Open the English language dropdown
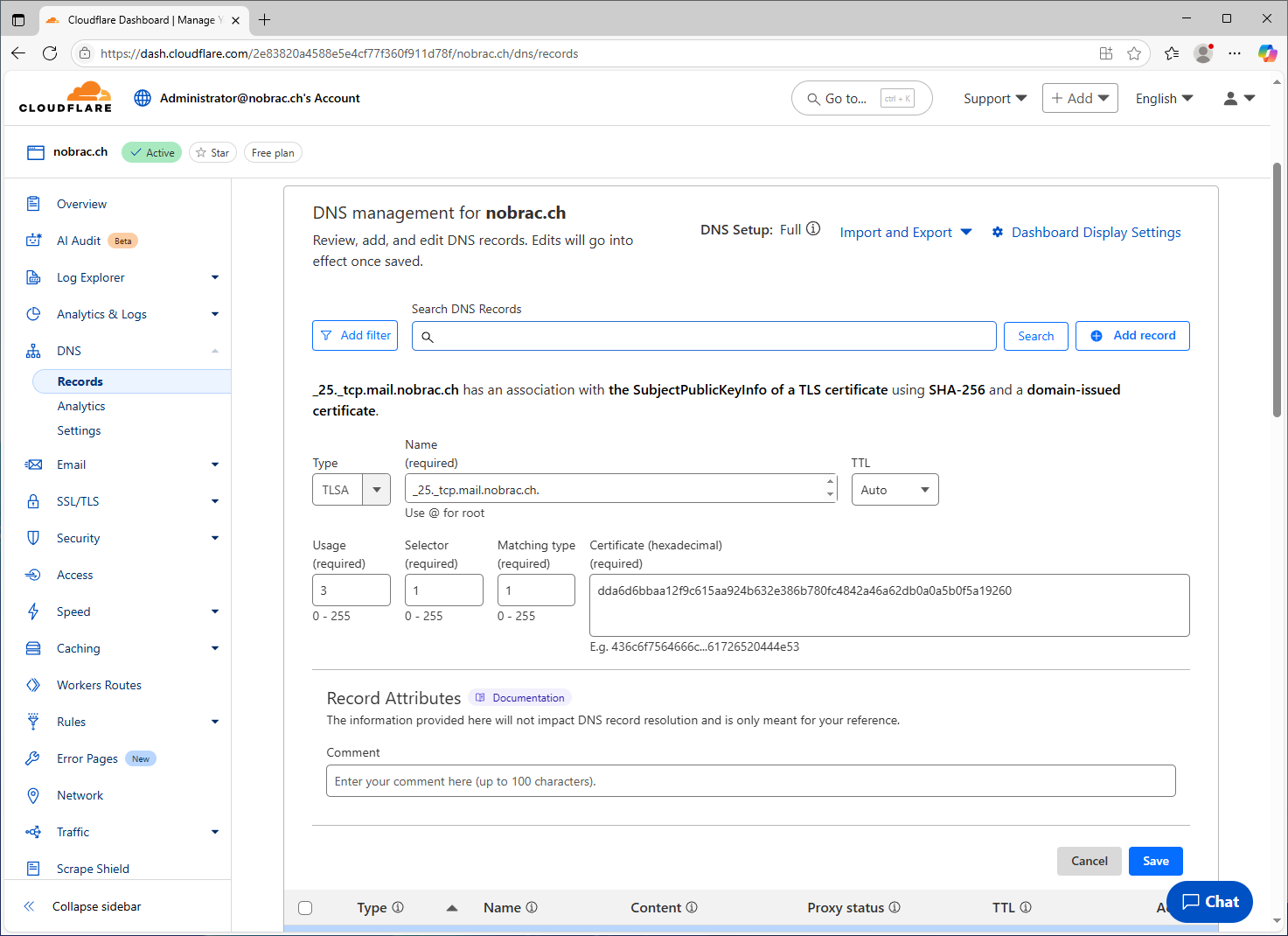The width and height of the screenshot is (1288, 936). [x=1164, y=99]
